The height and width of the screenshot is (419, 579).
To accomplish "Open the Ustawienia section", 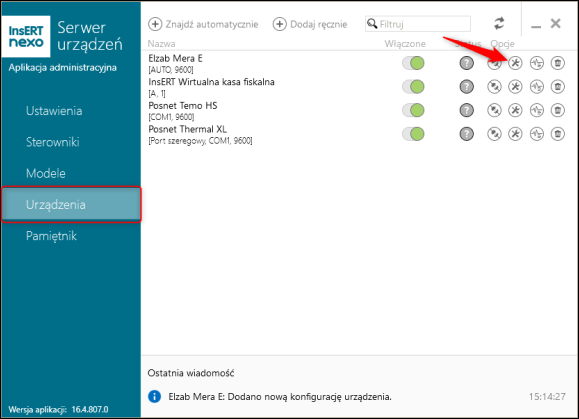I will coord(54,111).
